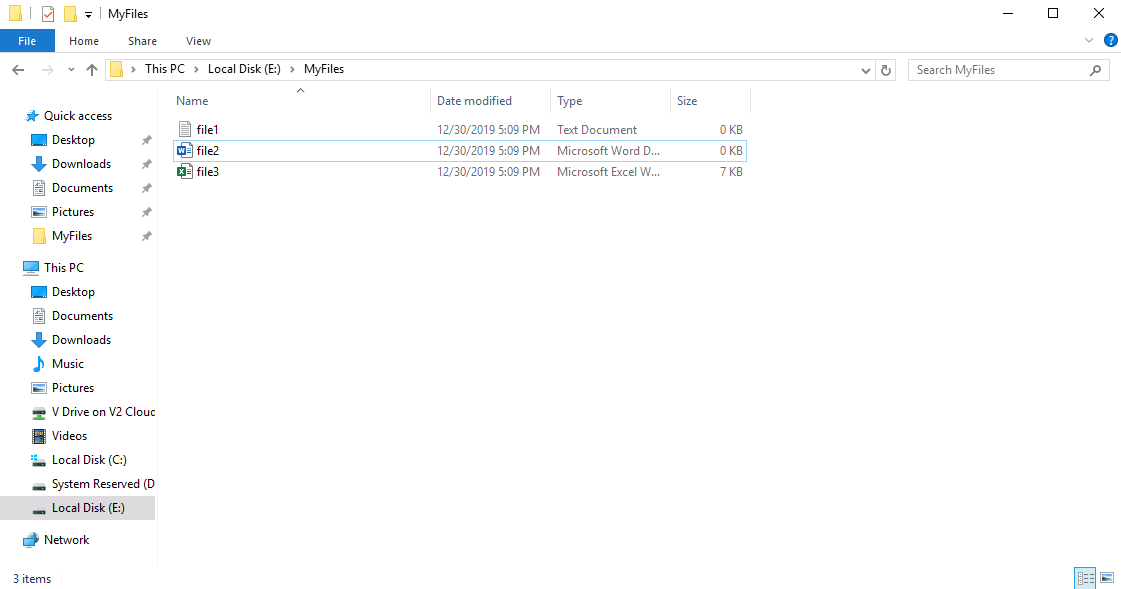This screenshot has height=589, width=1121.
Task: Click the pin icon next to MyFiles
Action: click(147, 236)
